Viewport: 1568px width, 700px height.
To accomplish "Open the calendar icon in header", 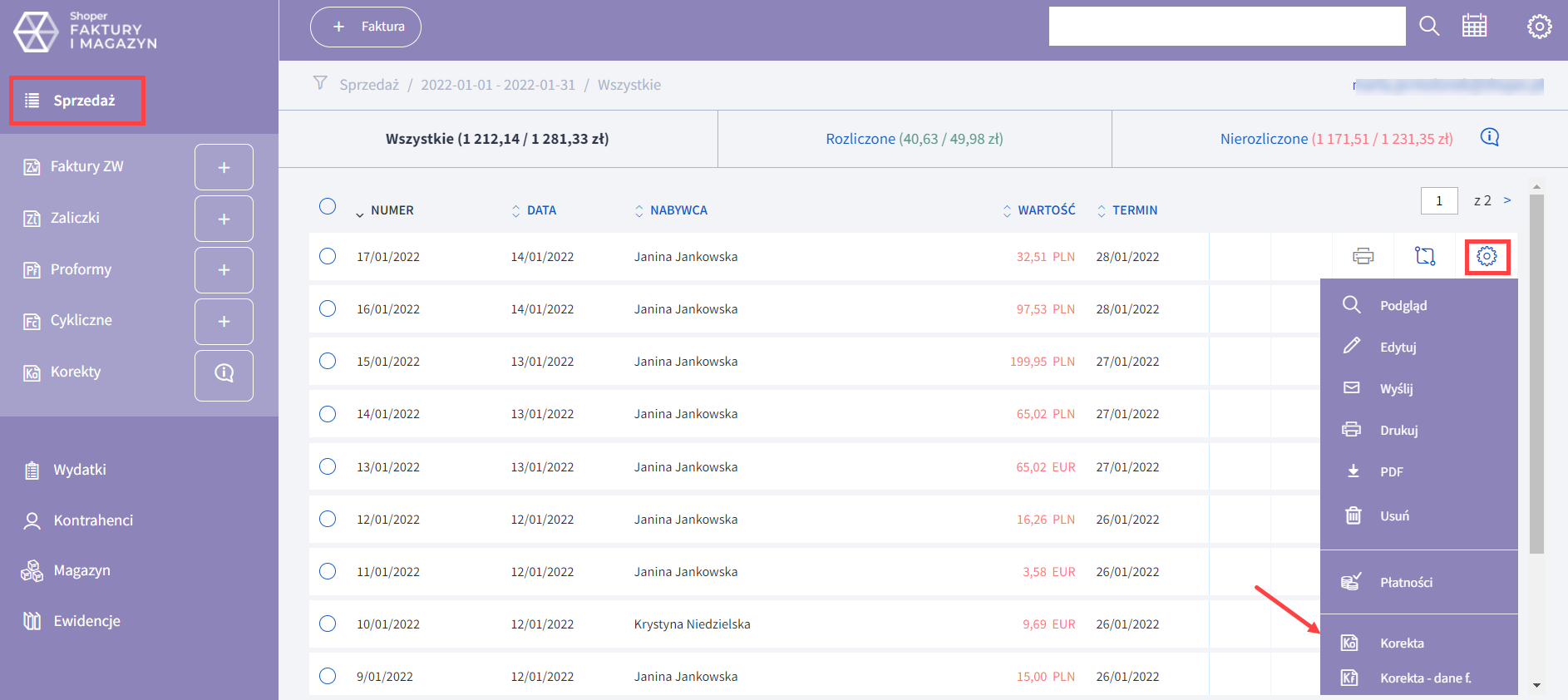I will coord(1475,26).
